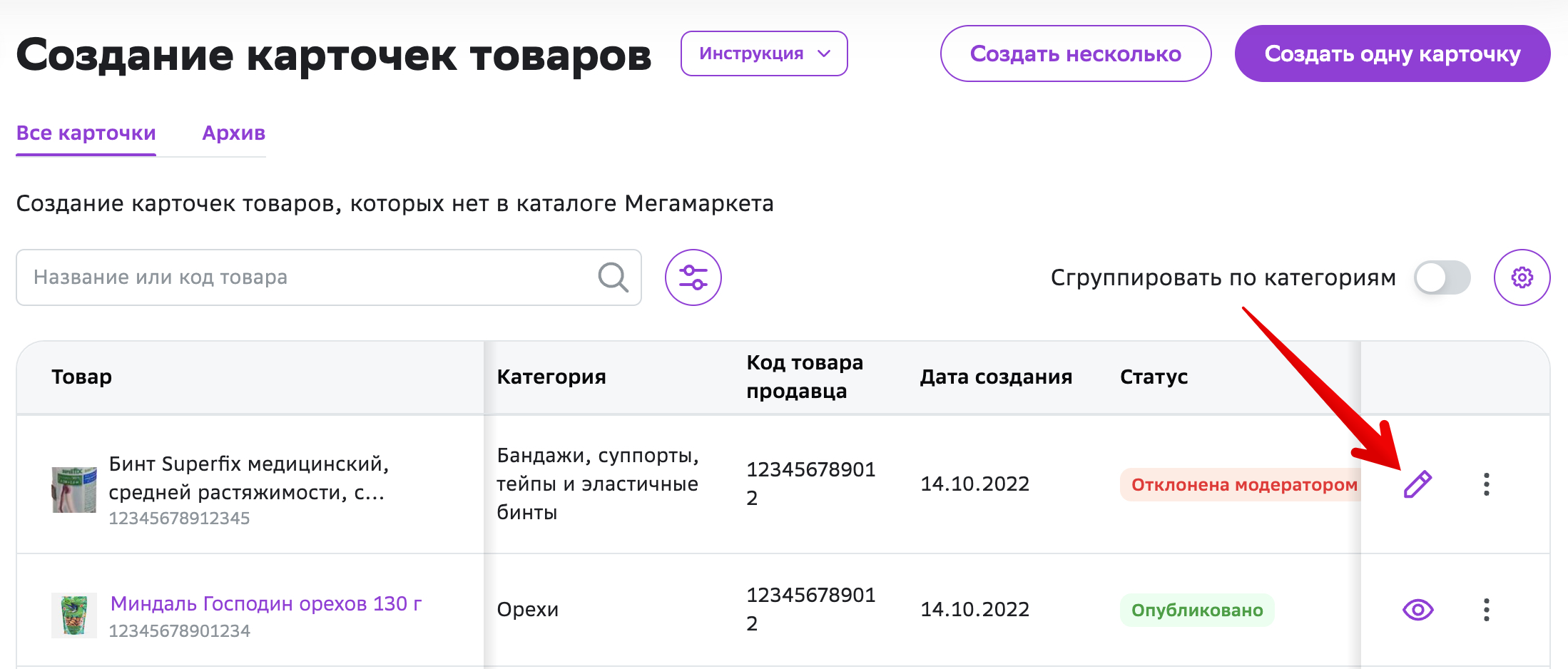Viewport: 1568px width, 669px height.
Task: Open table settings gear icon
Action: point(1522,277)
